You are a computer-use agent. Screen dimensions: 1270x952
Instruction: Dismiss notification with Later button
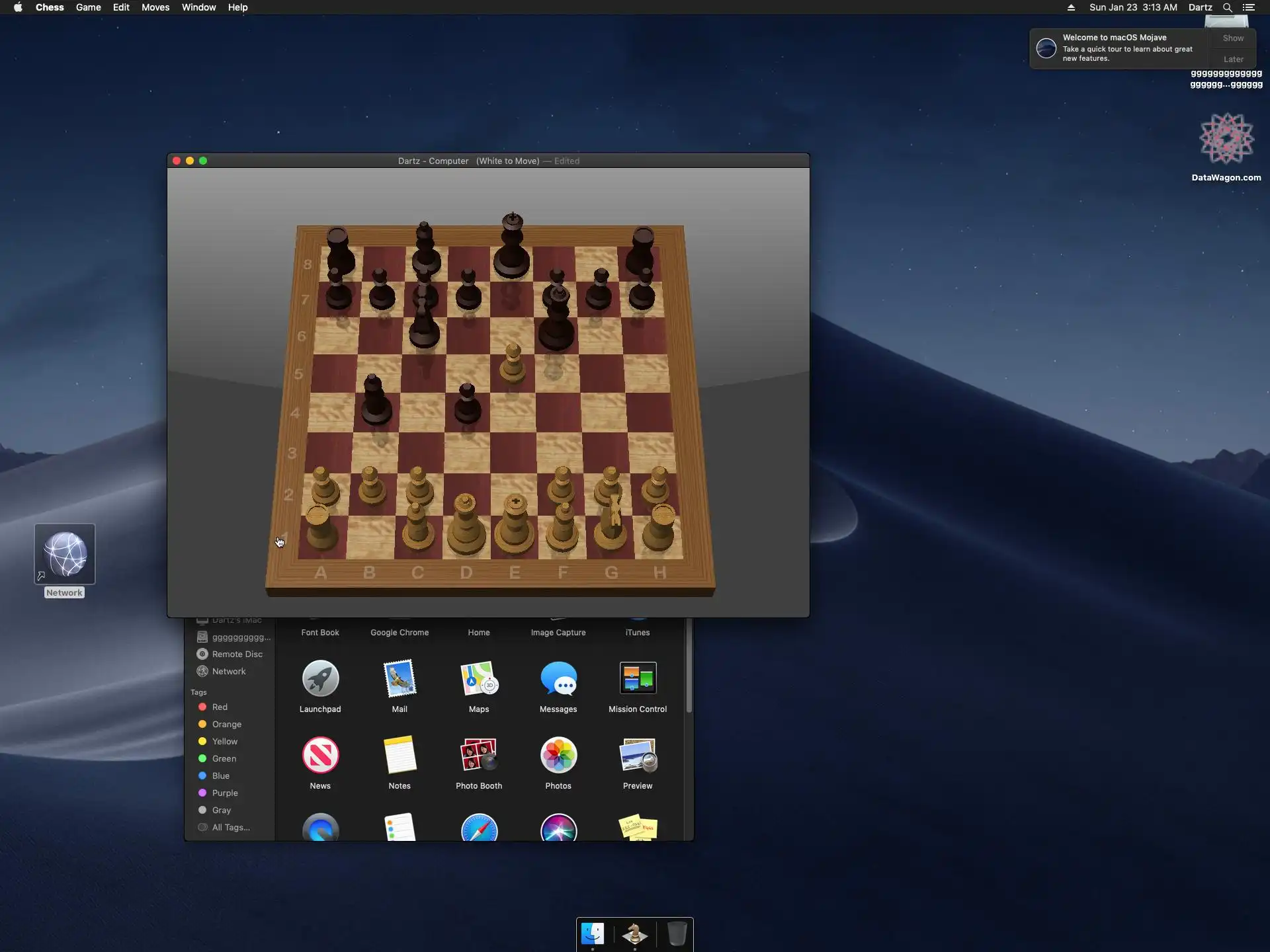[x=1233, y=59]
